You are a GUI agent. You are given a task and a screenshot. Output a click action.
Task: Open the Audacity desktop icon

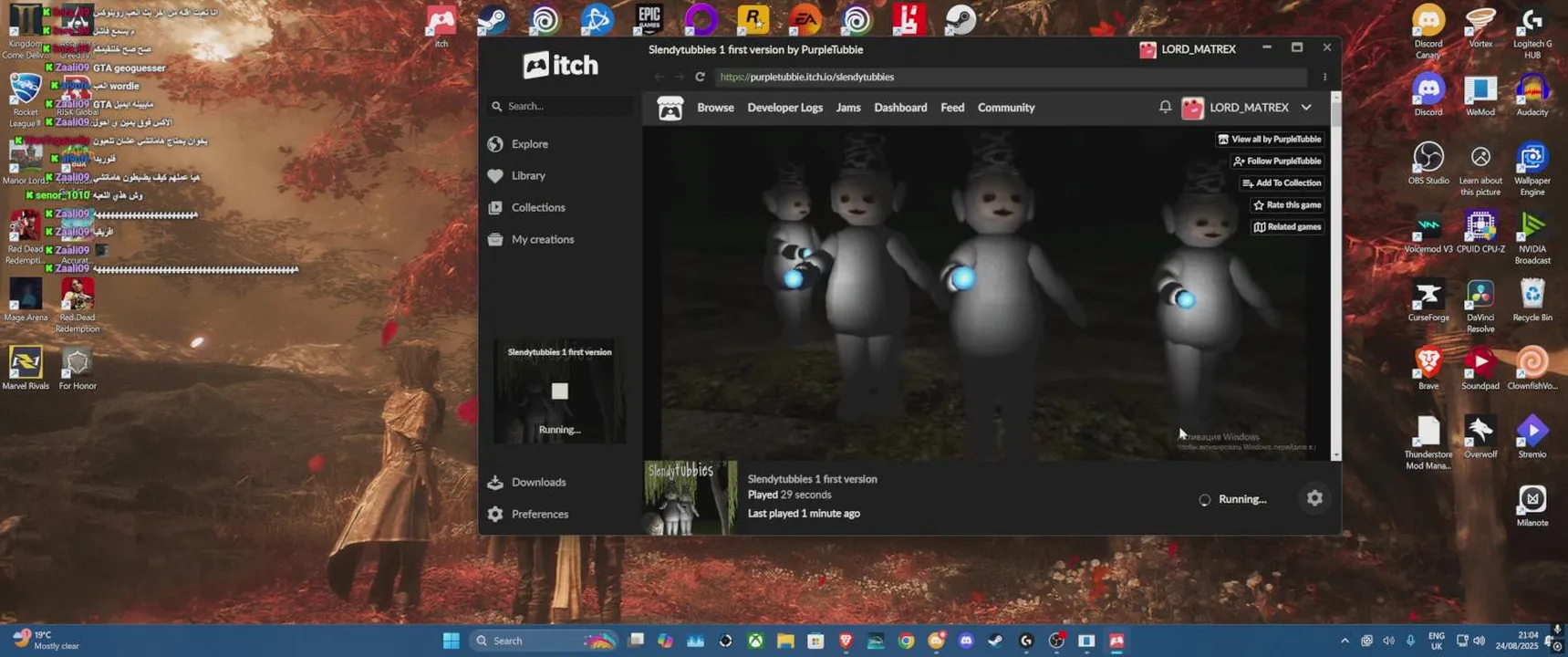(1532, 96)
